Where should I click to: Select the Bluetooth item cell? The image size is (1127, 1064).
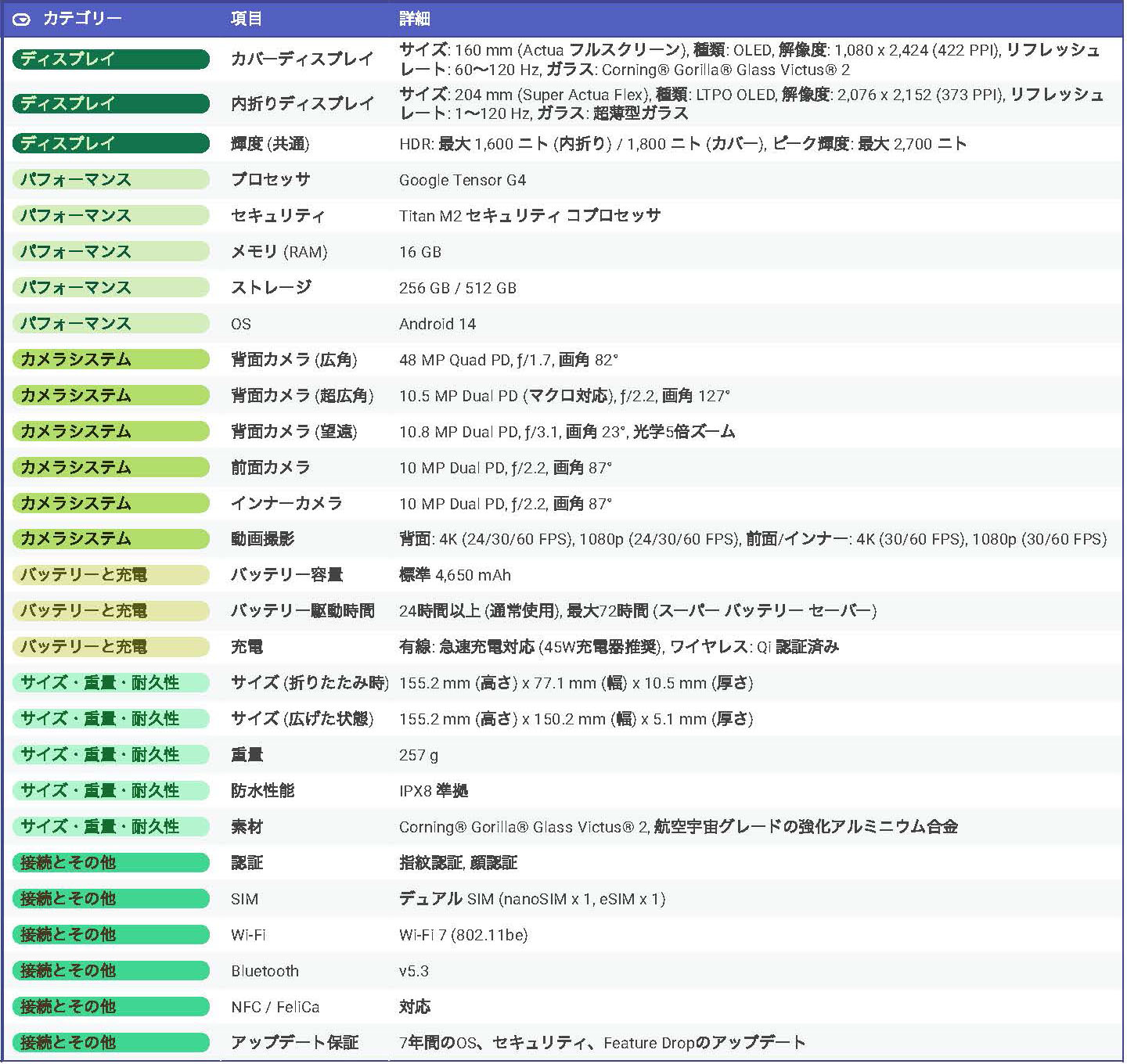[x=265, y=971]
